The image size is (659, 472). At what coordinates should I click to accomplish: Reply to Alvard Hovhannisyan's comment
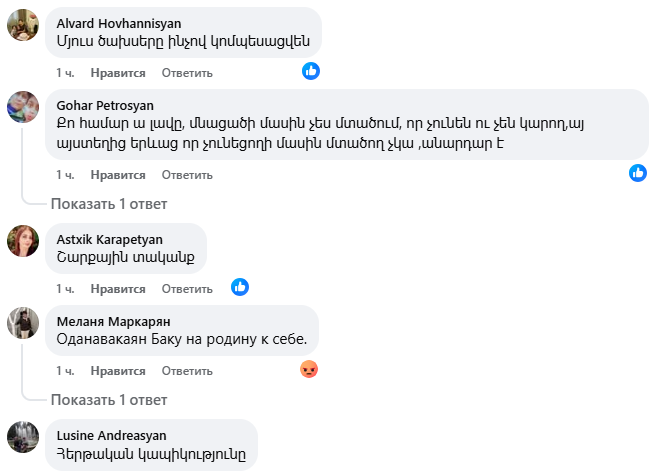coord(187,73)
